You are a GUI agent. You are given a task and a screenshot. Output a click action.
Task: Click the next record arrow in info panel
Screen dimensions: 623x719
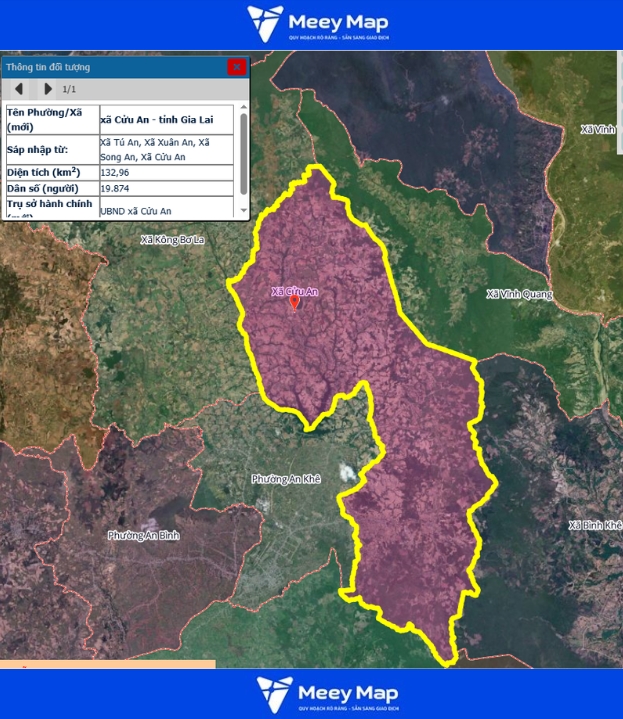click(48, 89)
